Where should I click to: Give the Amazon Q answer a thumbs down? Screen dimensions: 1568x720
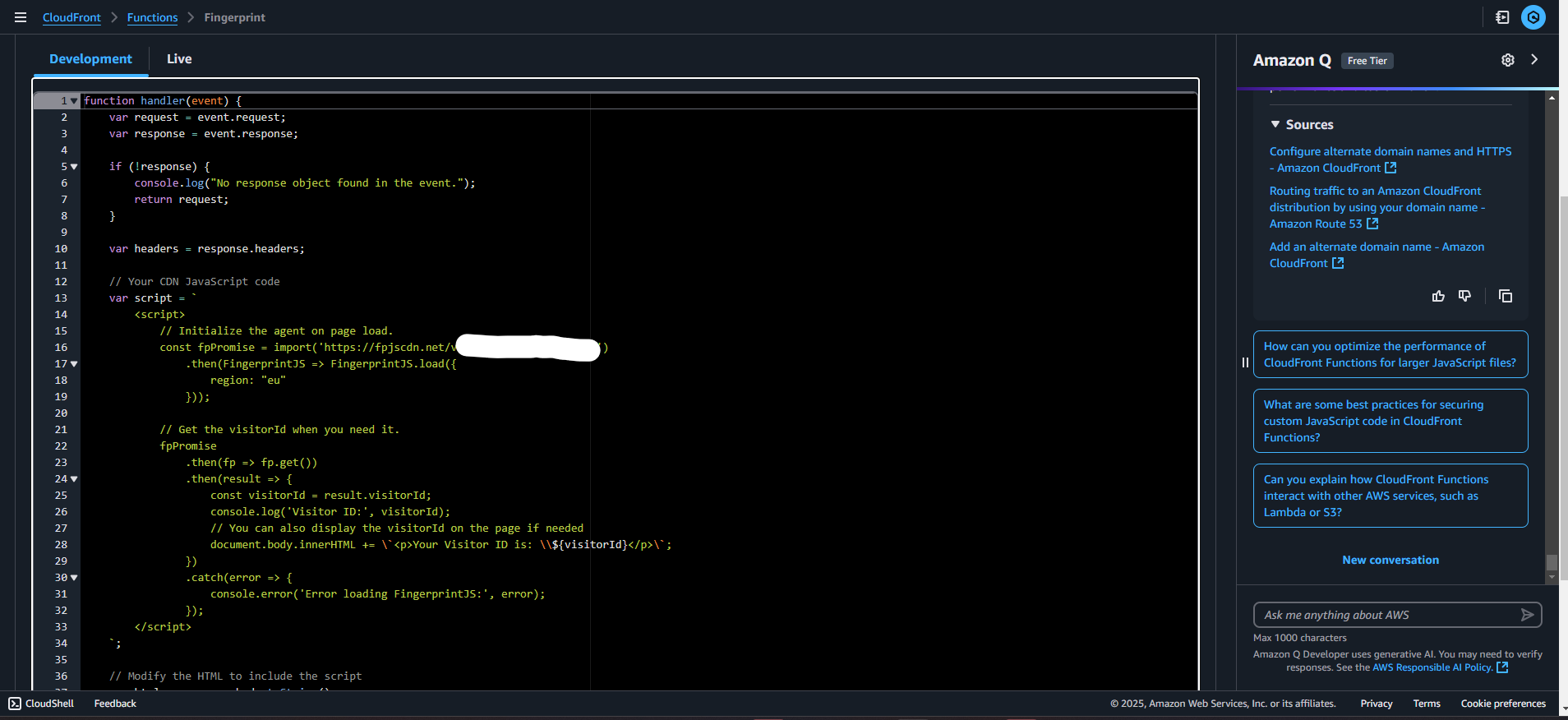pyautogui.click(x=1464, y=296)
